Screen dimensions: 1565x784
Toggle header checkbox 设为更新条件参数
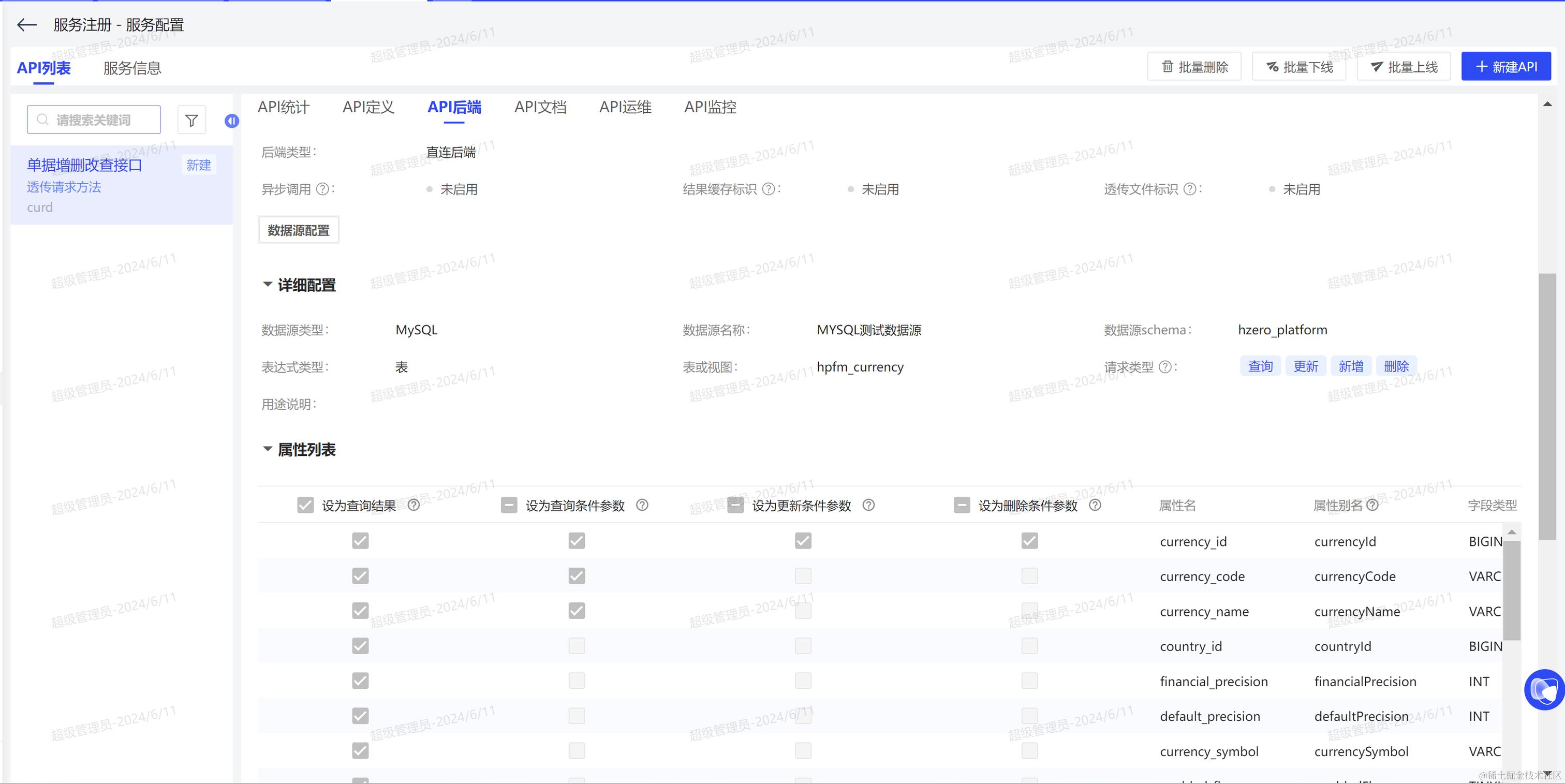(x=736, y=505)
